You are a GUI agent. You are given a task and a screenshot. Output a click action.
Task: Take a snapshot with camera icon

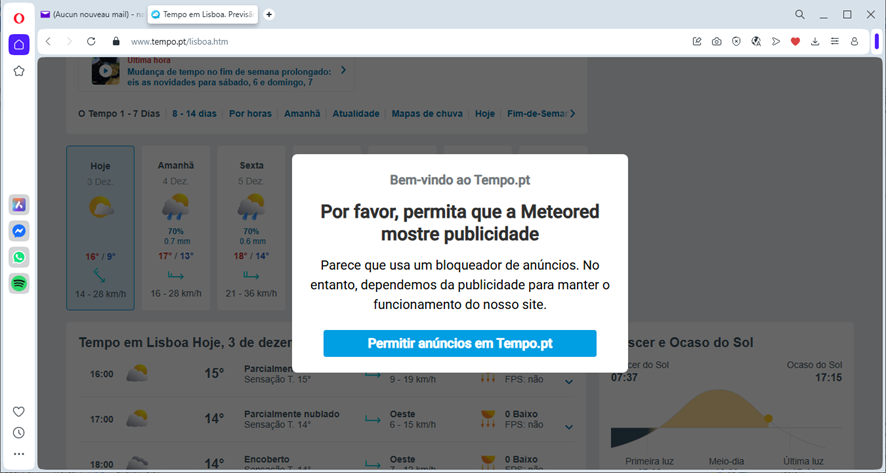click(x=716, y=41)
